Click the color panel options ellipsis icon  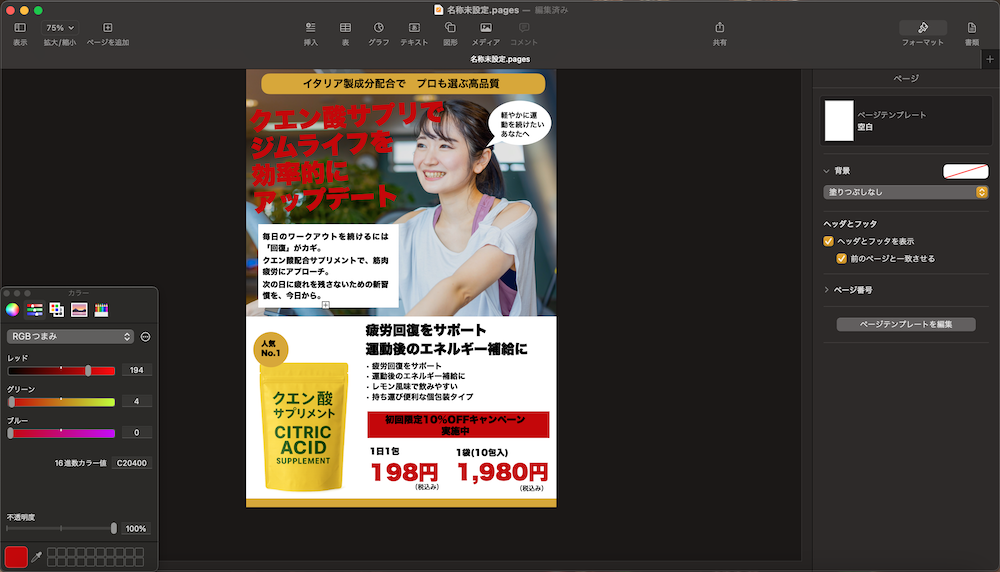point(145,337)
